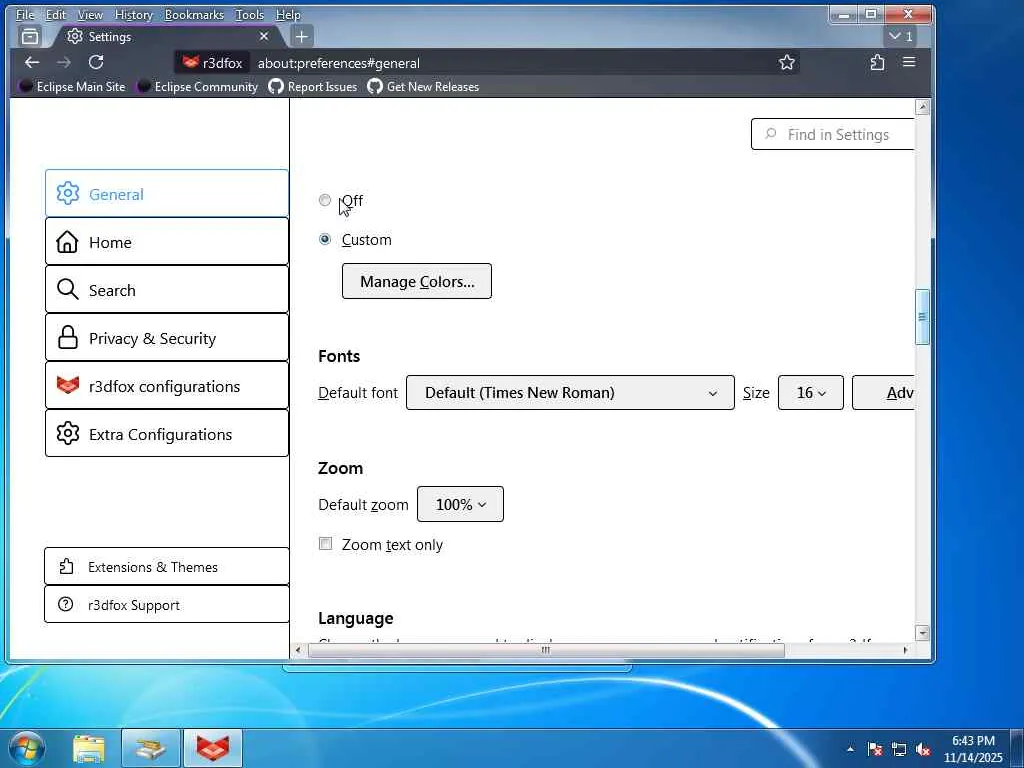Open the Windows Start menu

pyautogui.click(x=25, y=748)
